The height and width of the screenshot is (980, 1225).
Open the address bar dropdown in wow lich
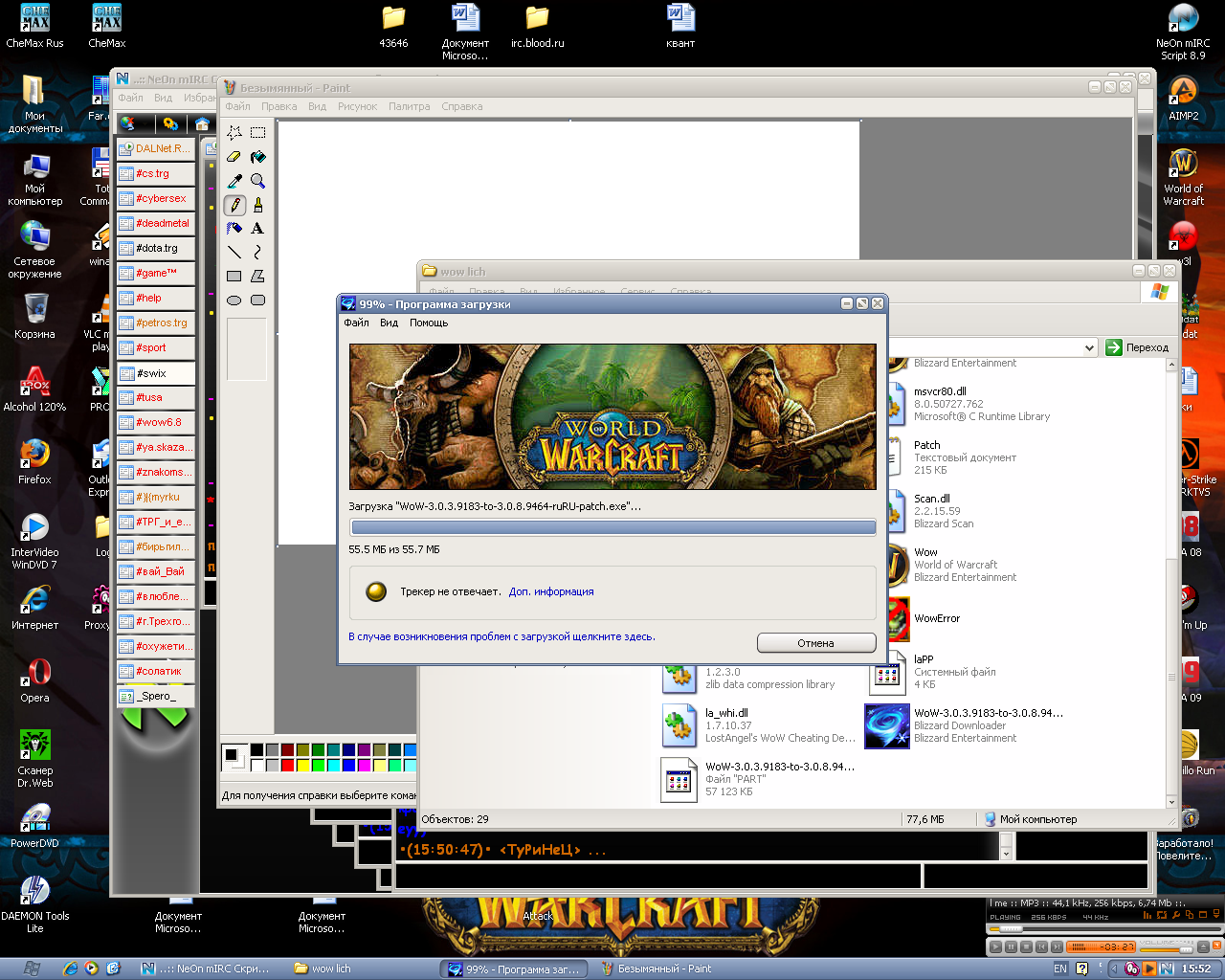[1089, 347]
